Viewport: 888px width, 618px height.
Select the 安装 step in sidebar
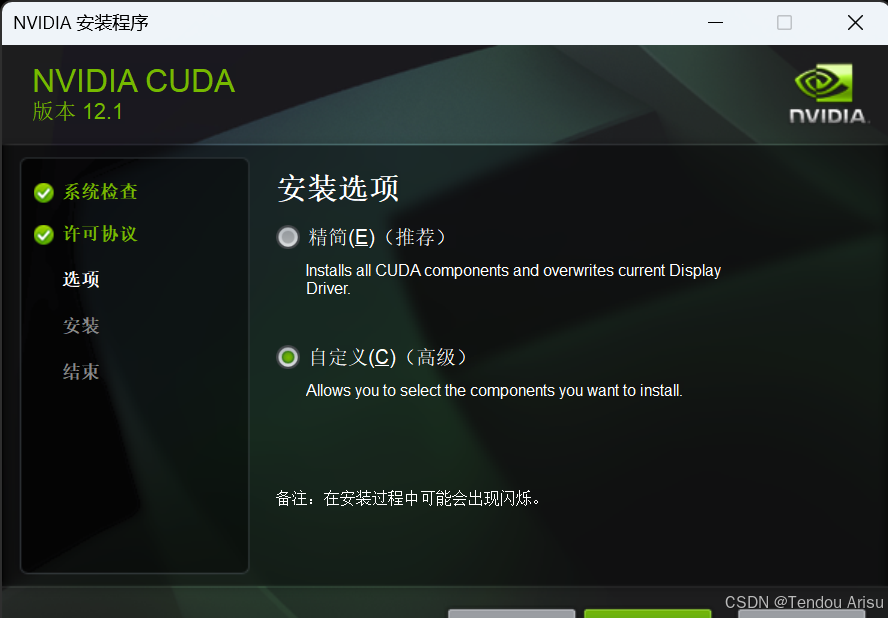81,326
